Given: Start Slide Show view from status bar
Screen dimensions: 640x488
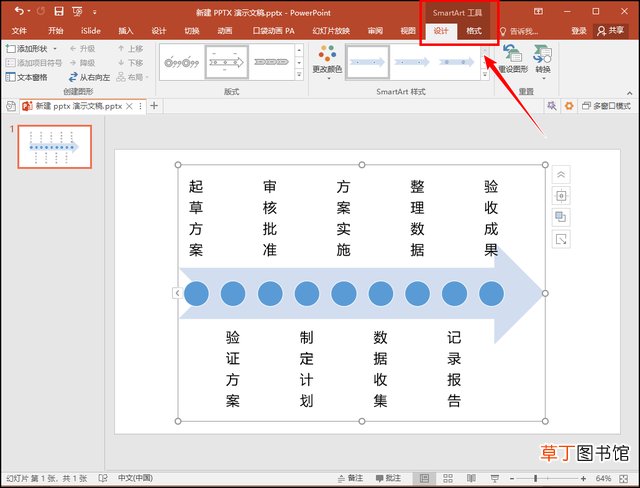Looking at the screenshot, I should click(495, 479).
